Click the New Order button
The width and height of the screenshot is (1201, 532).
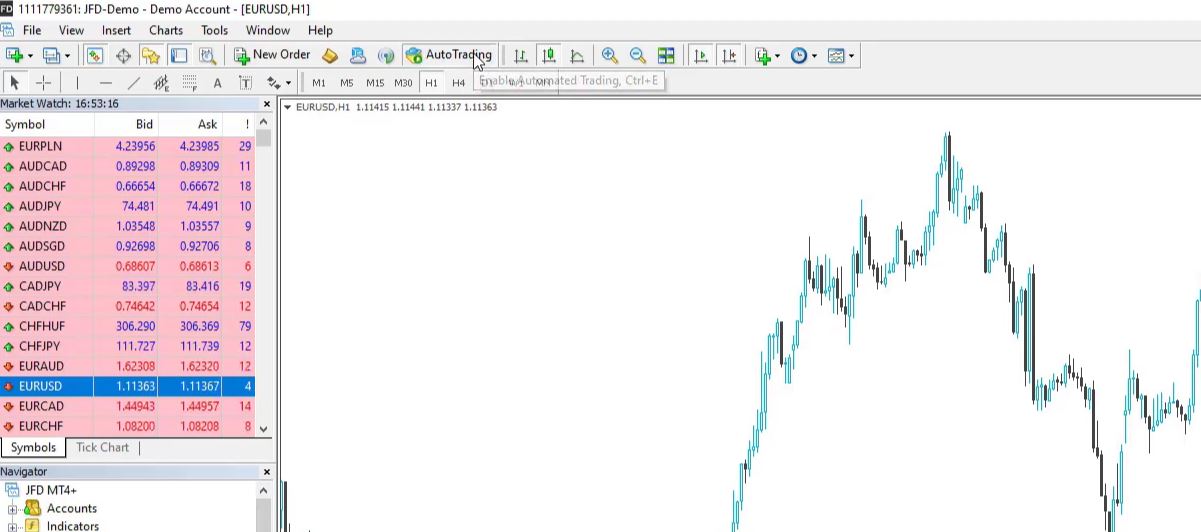tap(272, 55)
